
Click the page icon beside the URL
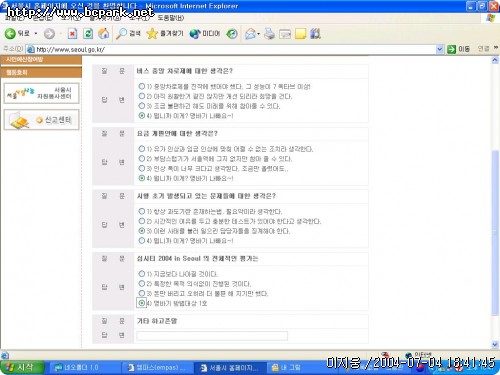tap(30, 49)
